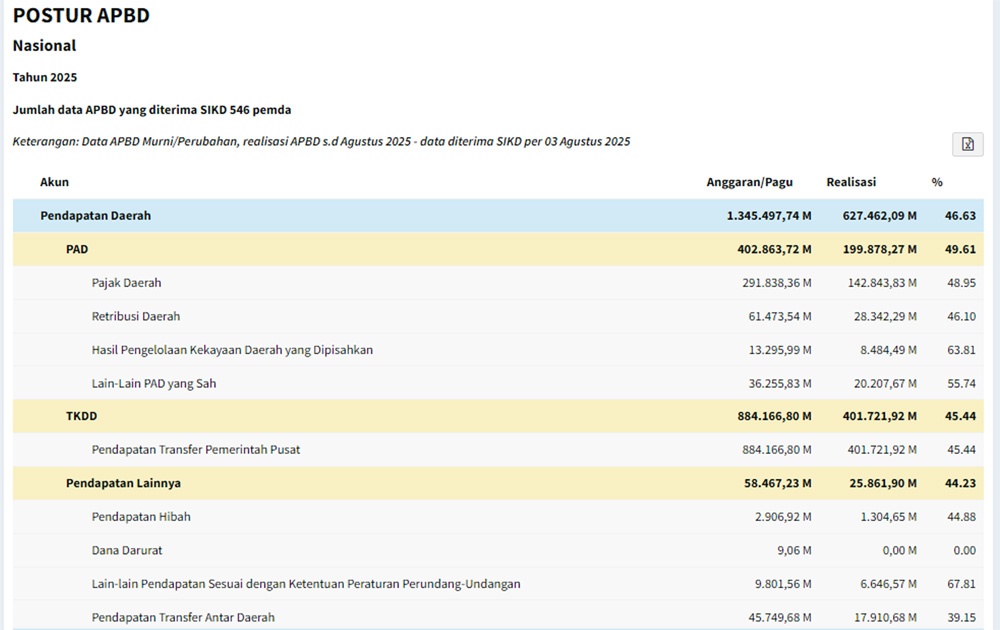Click the Akun column header
This screenshot has width=1000, height=630.
pos(54,182)
